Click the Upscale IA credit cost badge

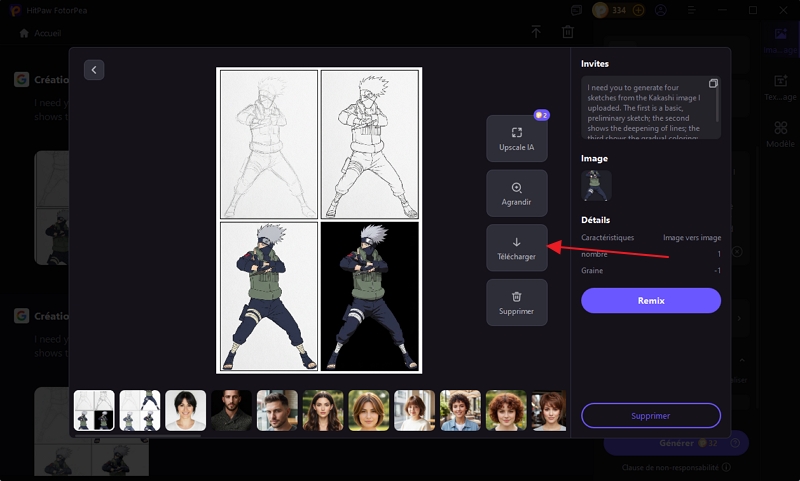(541, 115)
